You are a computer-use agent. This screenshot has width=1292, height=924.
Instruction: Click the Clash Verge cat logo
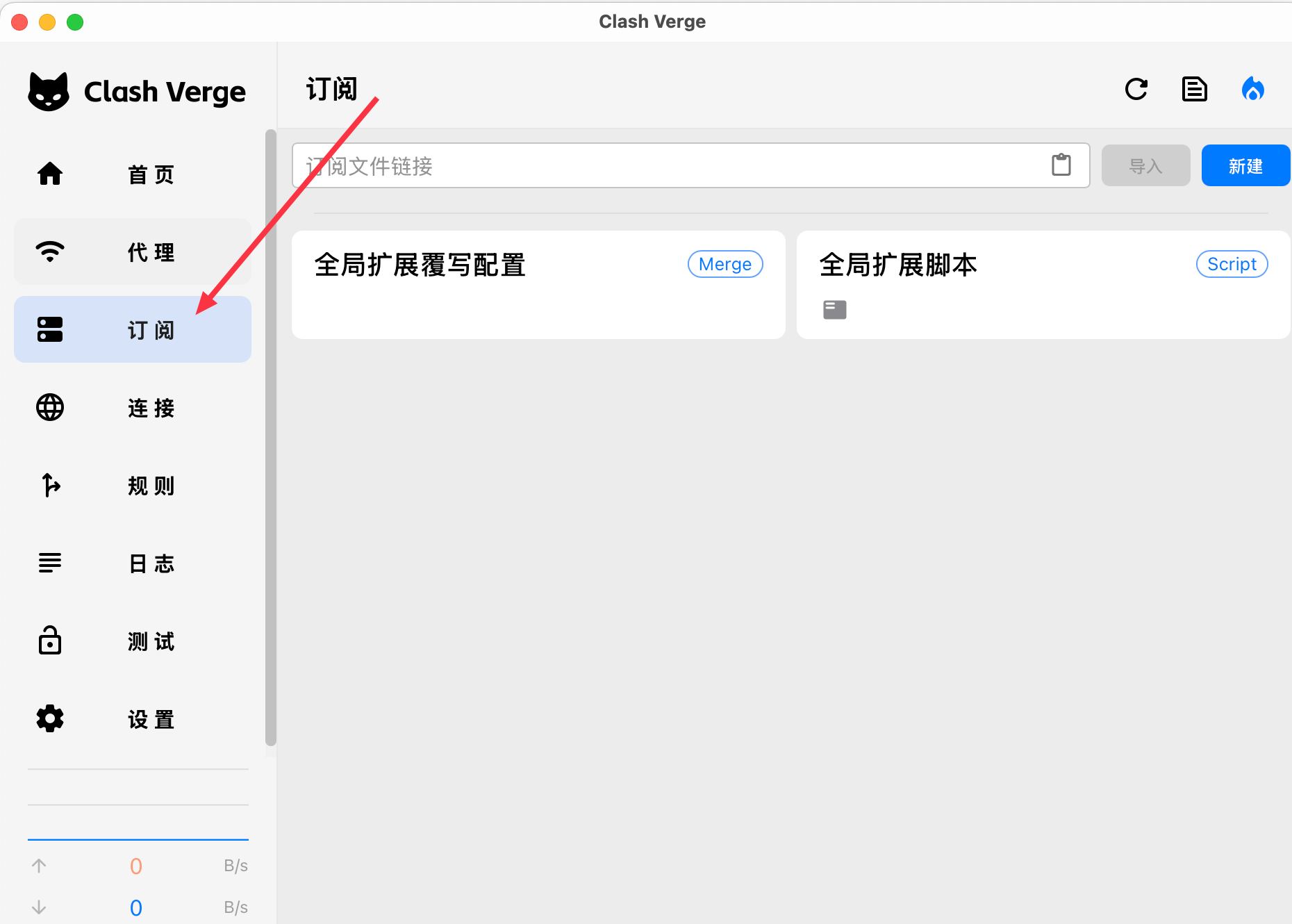click(49, 91)
